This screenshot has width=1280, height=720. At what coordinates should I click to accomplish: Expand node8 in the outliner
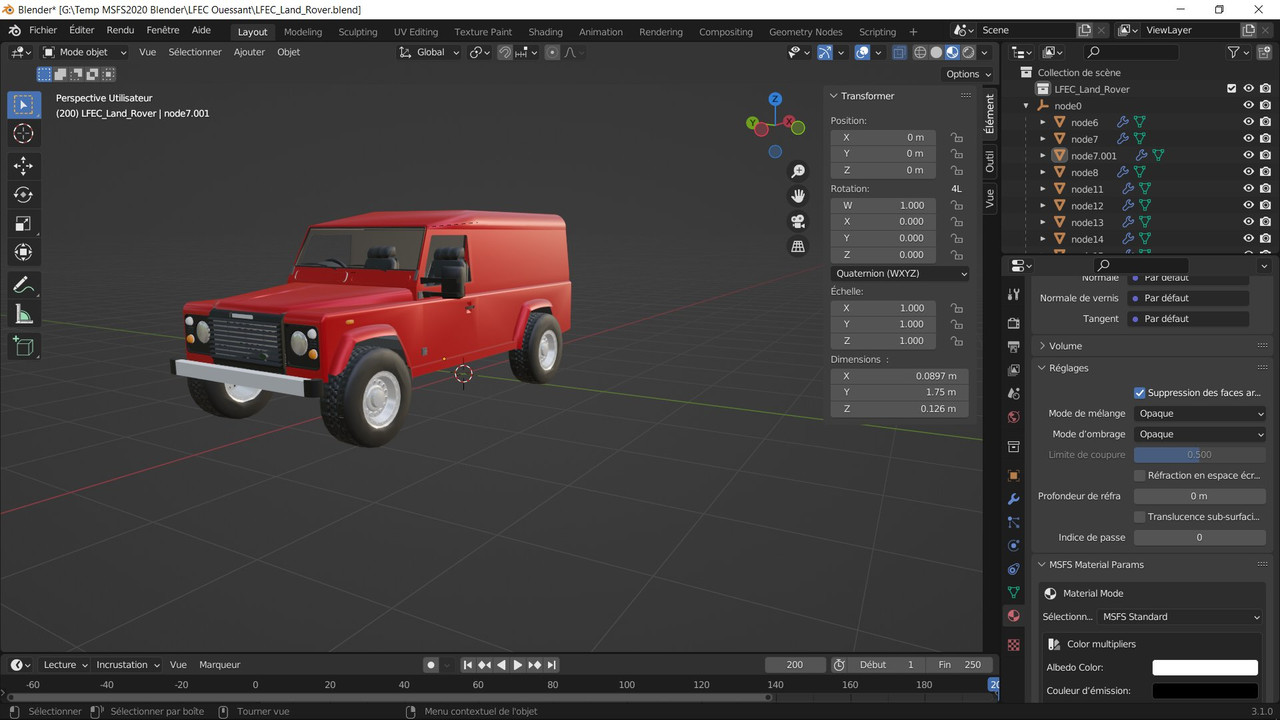(x=1043, y=172)
